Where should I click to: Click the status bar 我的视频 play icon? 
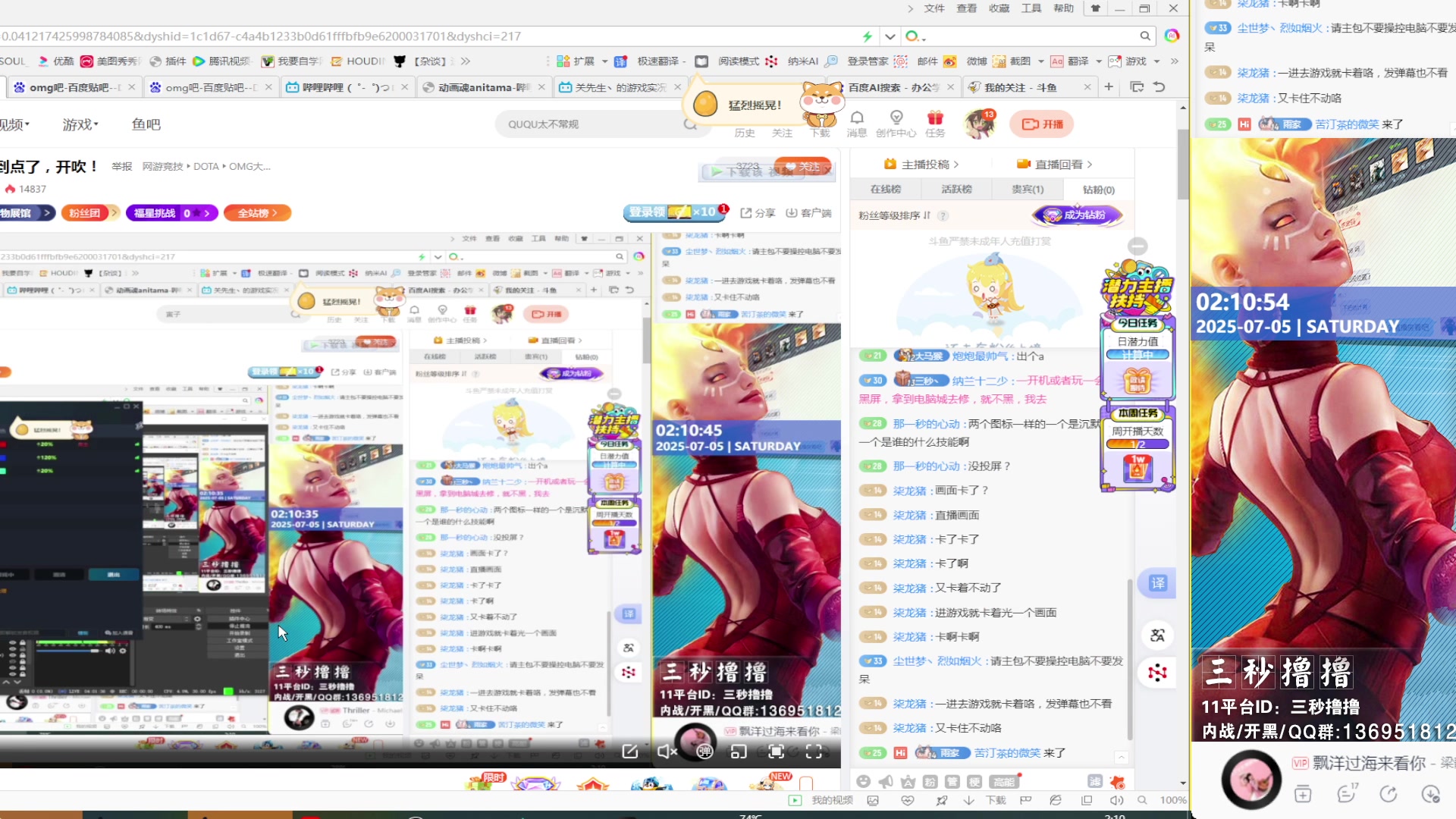[x=795, y=800]
